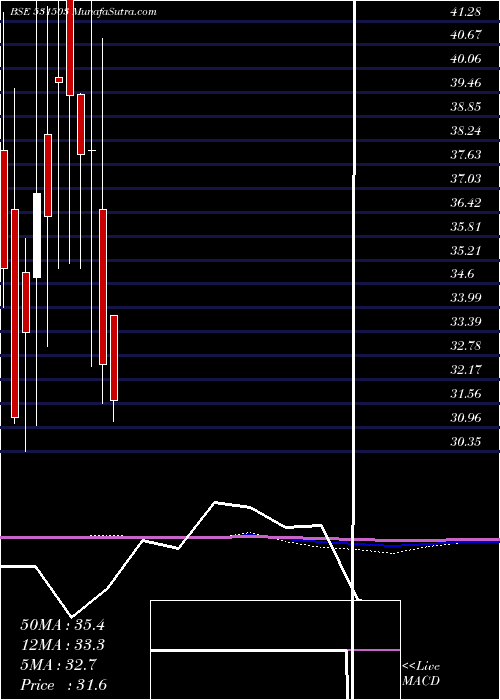Screen dimensions: 500x700
Task: Click the 30.96 price axis label
Action: (465, 418)
